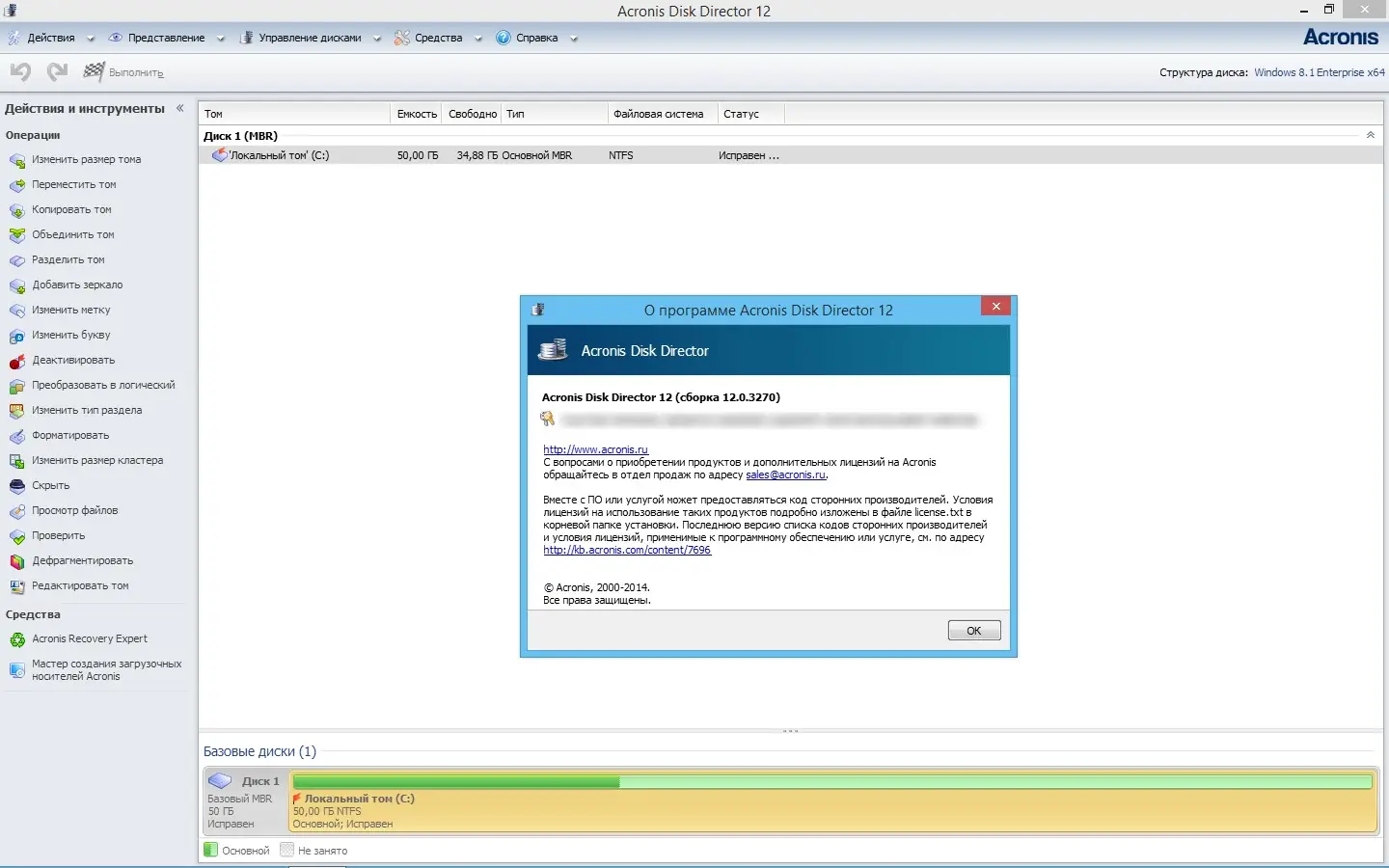Click the 'Базовые диски (1)' section heading
The image size is (1389, 868).
click(259, 751)
